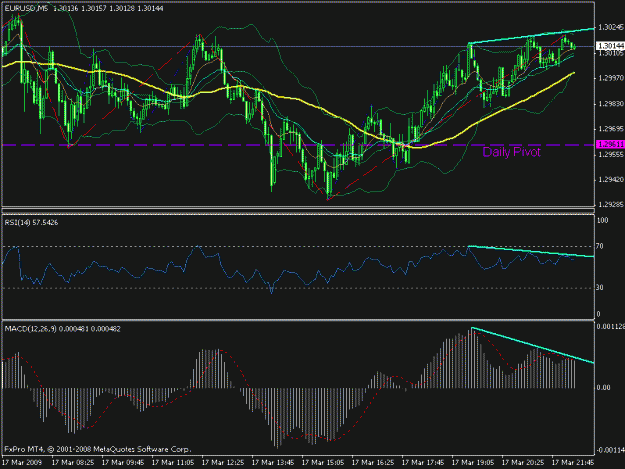Click the 1.29420 price scale value
Viewport: 625px width, 469px height.
coord(611,180)
